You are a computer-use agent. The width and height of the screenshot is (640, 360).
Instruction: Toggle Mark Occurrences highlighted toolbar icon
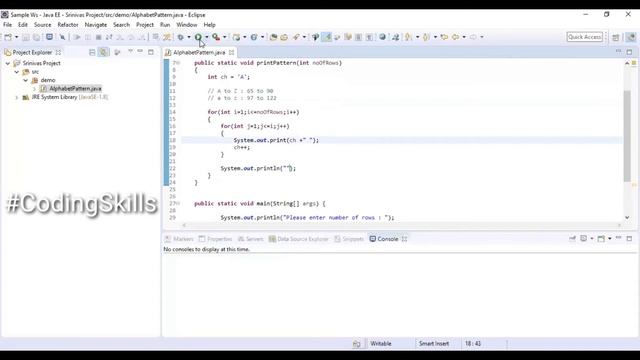(x=327, y=37)
